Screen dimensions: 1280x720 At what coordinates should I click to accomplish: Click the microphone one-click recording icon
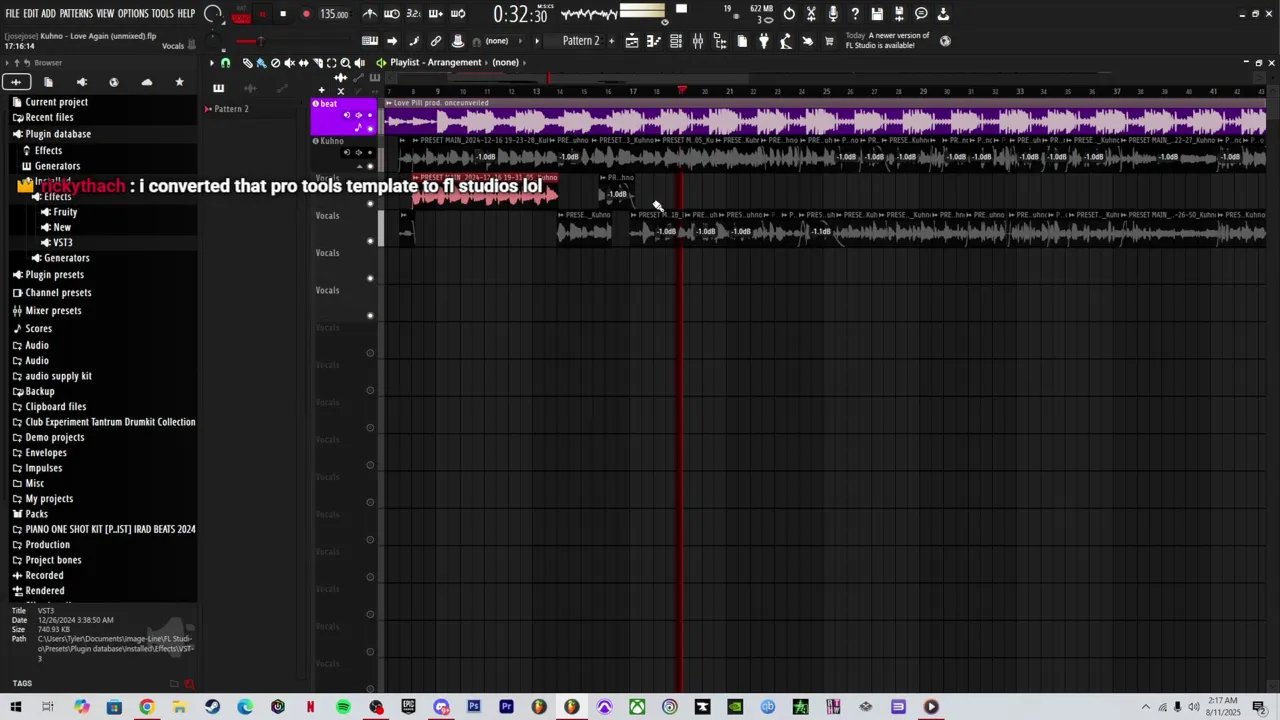(x=833, y=14)
